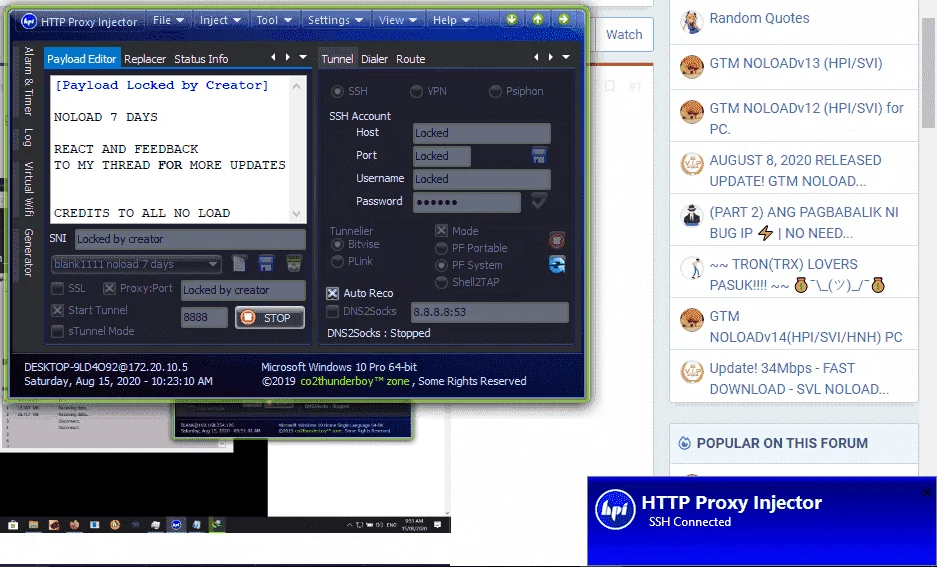Click VIP avatar beside AUGUST 8, 2020 thread

click(x=691, y=163)
